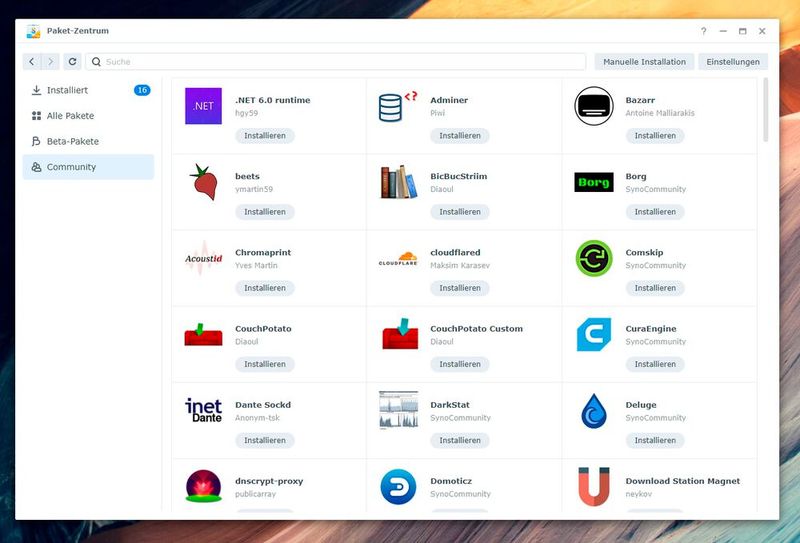Select the Community category
The height and width of the screenshot is (543, 800).
click(88, 167)
